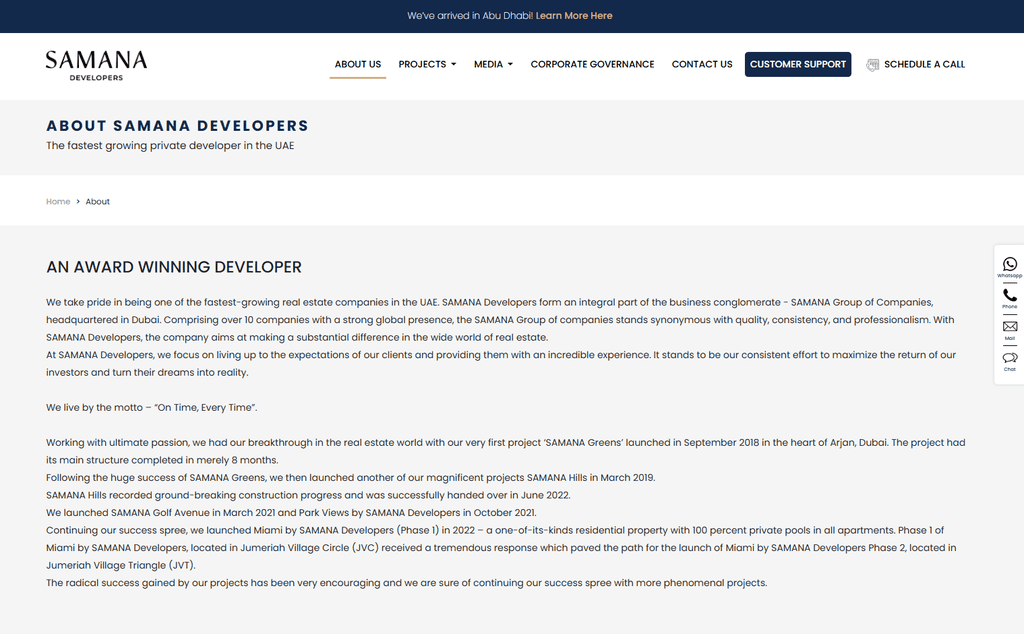The width and height of the screenshot is (1024, 634).
Task: Go to Home via breadcrumb
Action: (58, 202)
